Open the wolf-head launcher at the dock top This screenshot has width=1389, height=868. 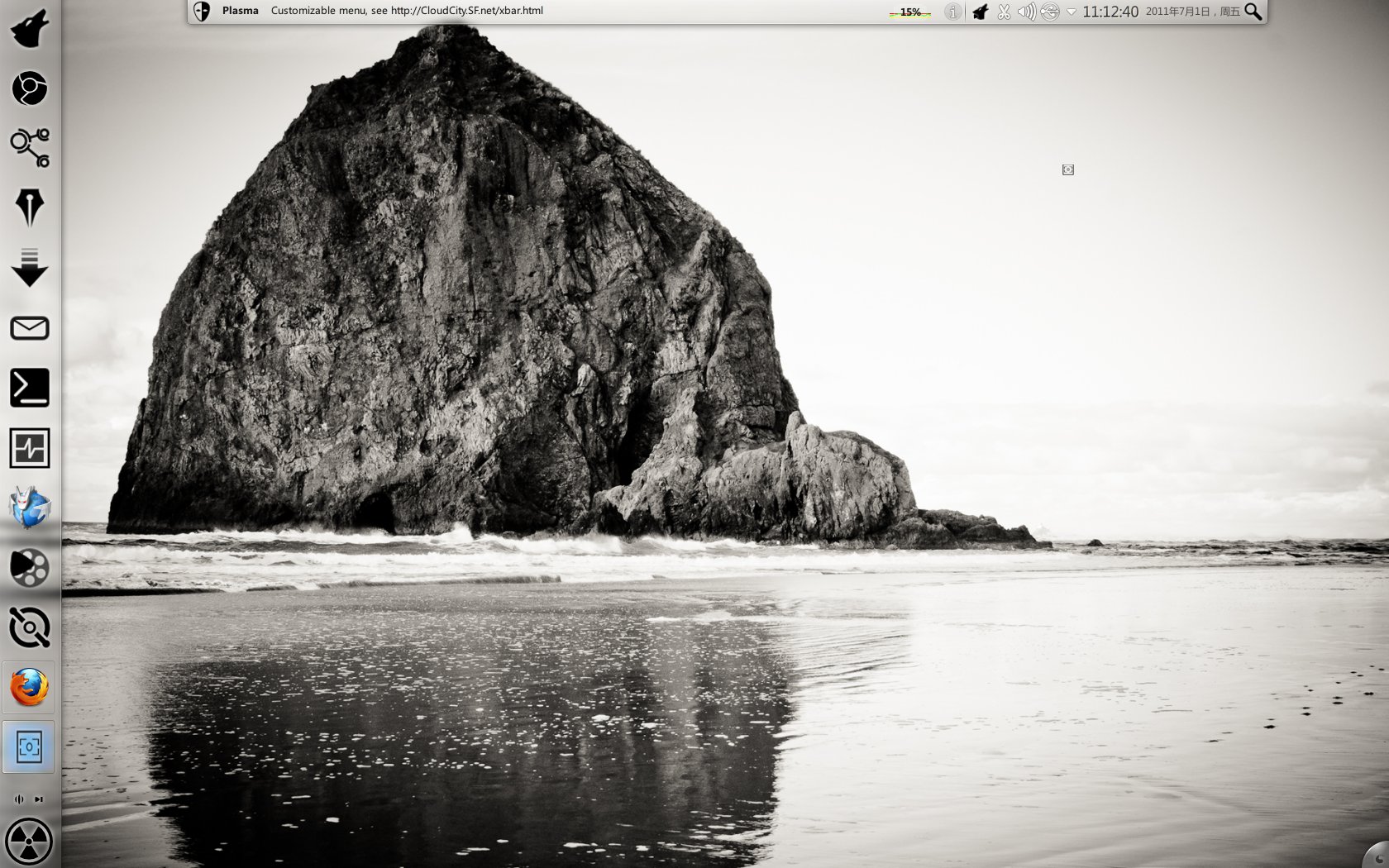30,28
